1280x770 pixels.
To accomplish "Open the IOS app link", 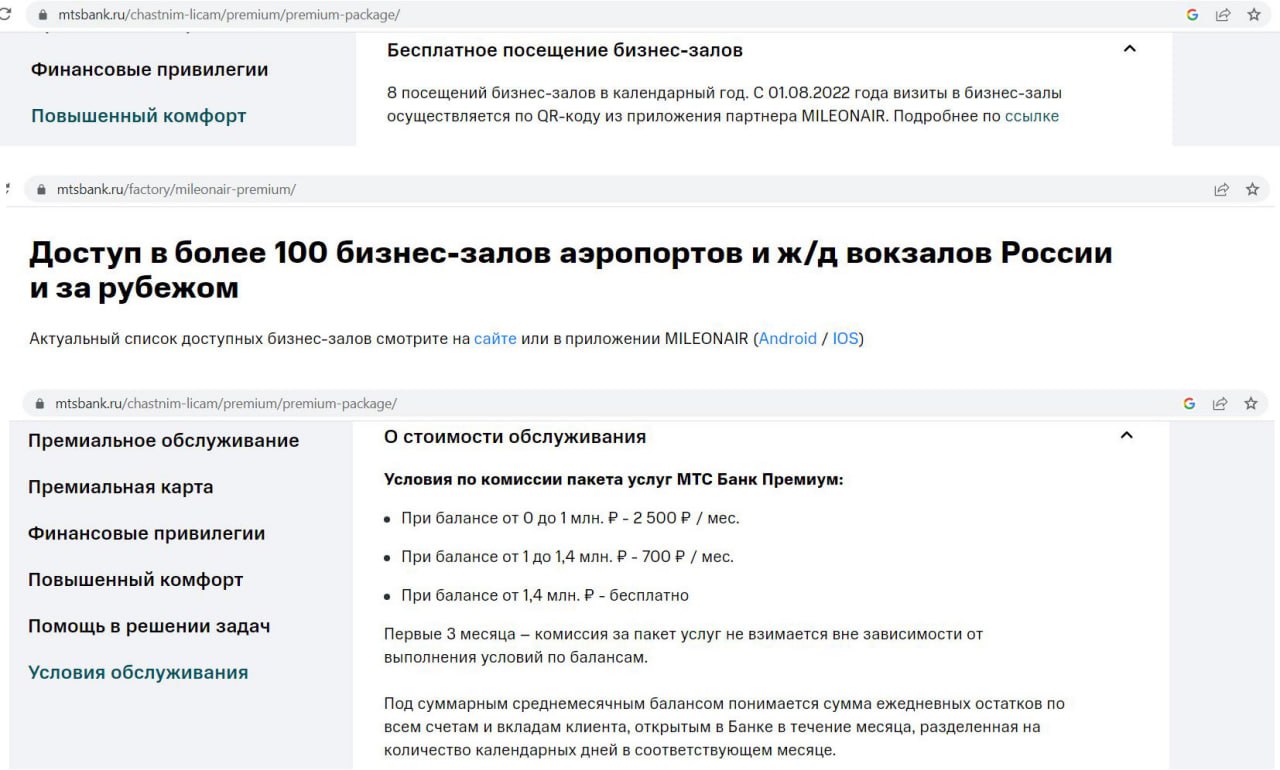I will point(845,338).
